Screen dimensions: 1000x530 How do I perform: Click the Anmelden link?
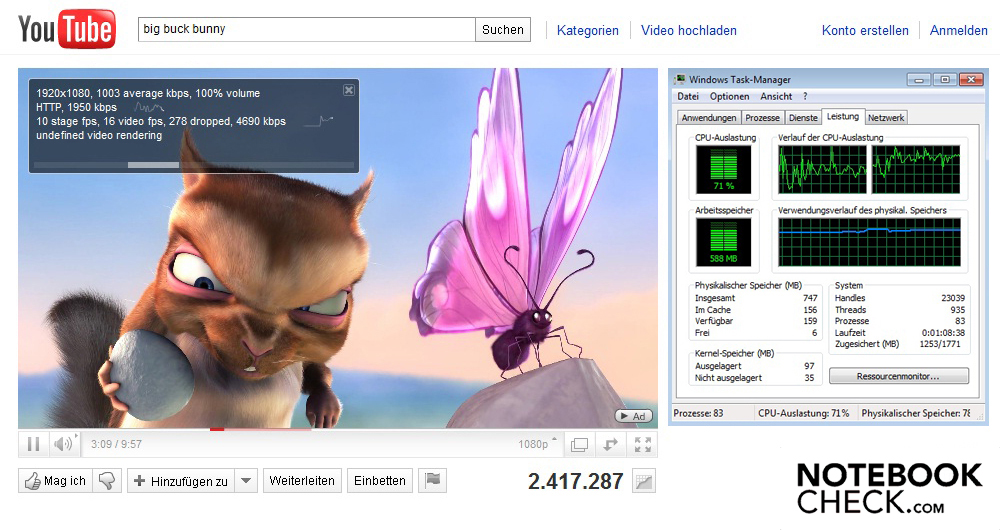point(959,31)
